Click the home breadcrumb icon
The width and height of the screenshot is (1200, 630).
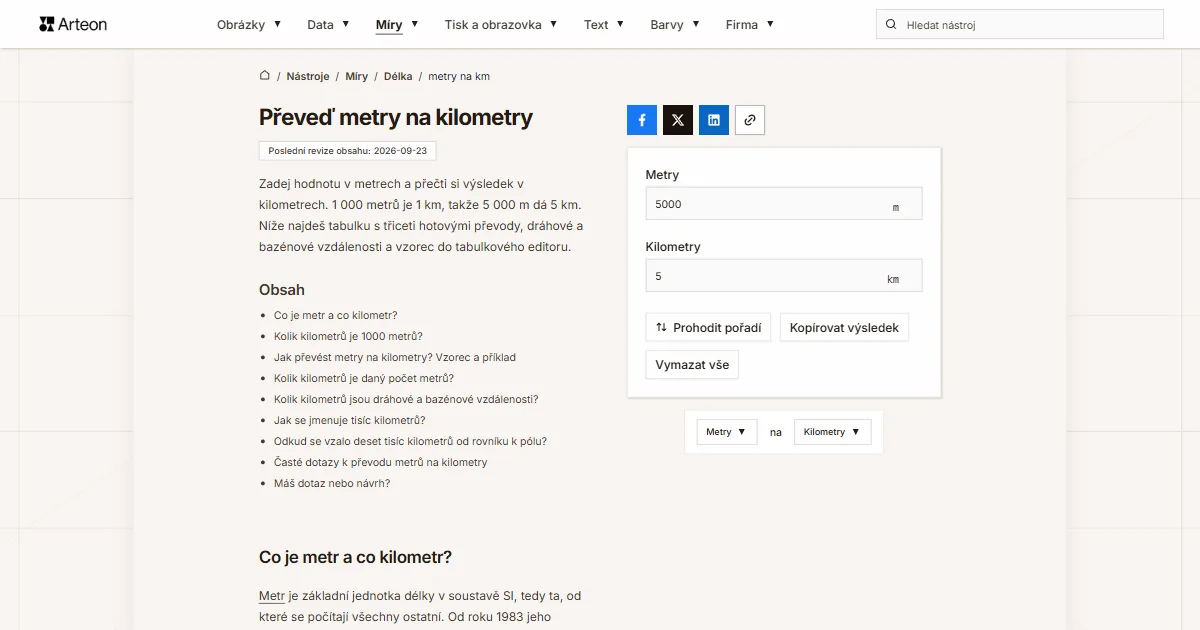point(265,76)
